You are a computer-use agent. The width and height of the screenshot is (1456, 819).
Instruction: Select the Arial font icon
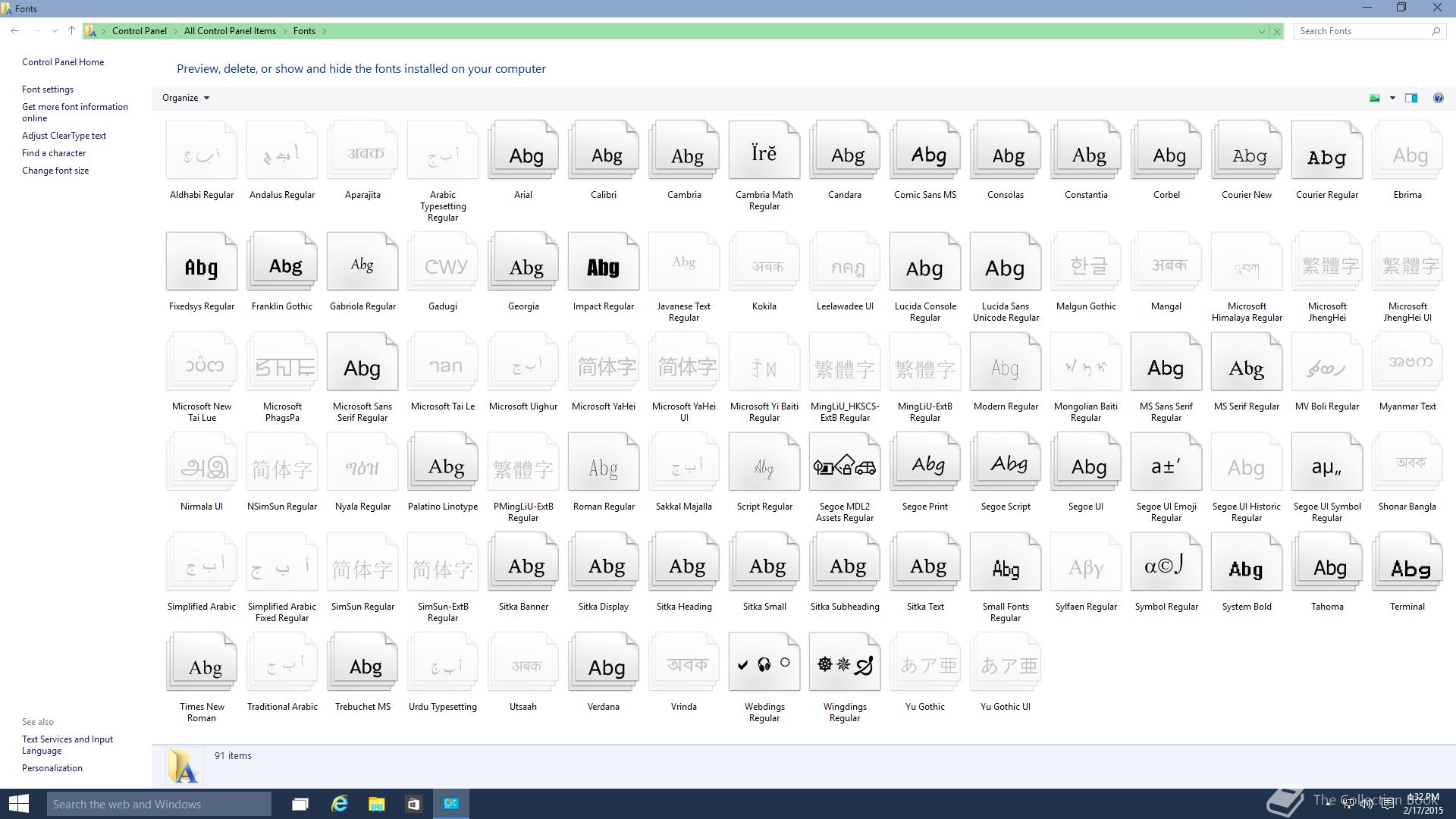(523, 150)
